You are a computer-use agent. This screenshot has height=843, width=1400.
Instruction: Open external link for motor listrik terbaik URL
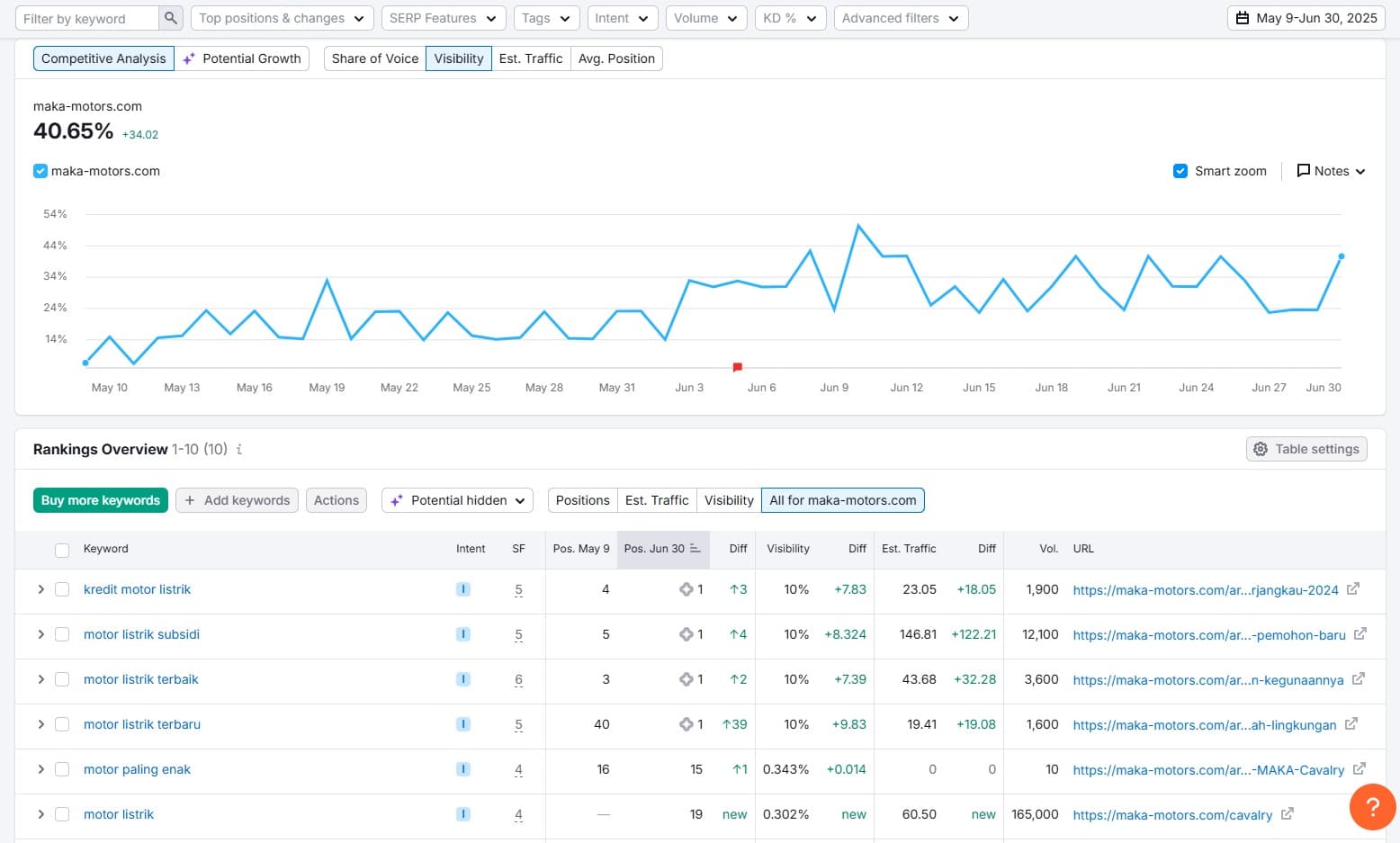click(x=1359, y=679)
